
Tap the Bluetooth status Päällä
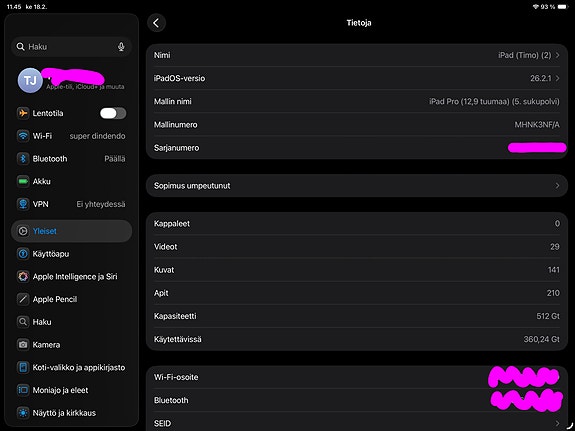(x=115, y=158)
